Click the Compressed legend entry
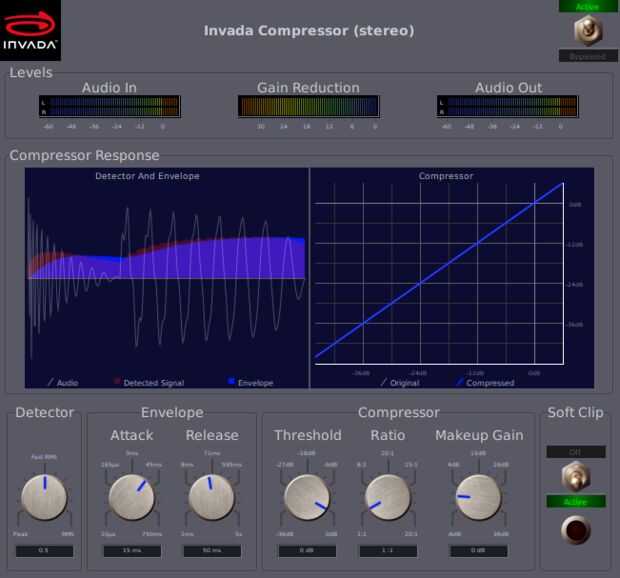Image resolution: width=620 pixels, height=578 pixels. (x=485, y=382)
